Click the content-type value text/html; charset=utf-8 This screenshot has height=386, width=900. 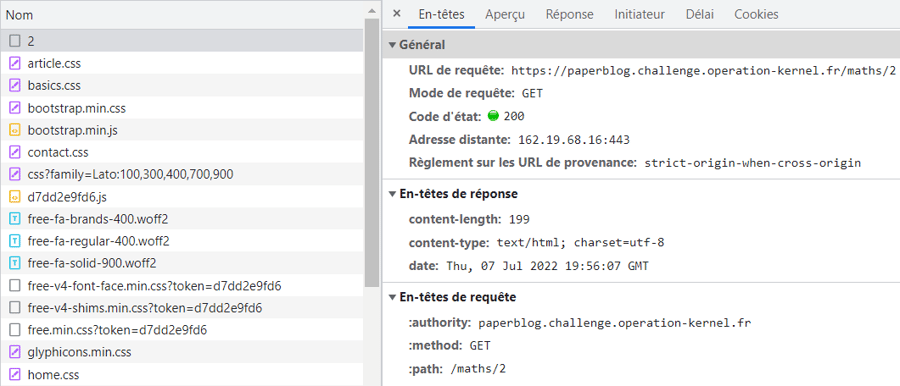click(x=580, y=242)
